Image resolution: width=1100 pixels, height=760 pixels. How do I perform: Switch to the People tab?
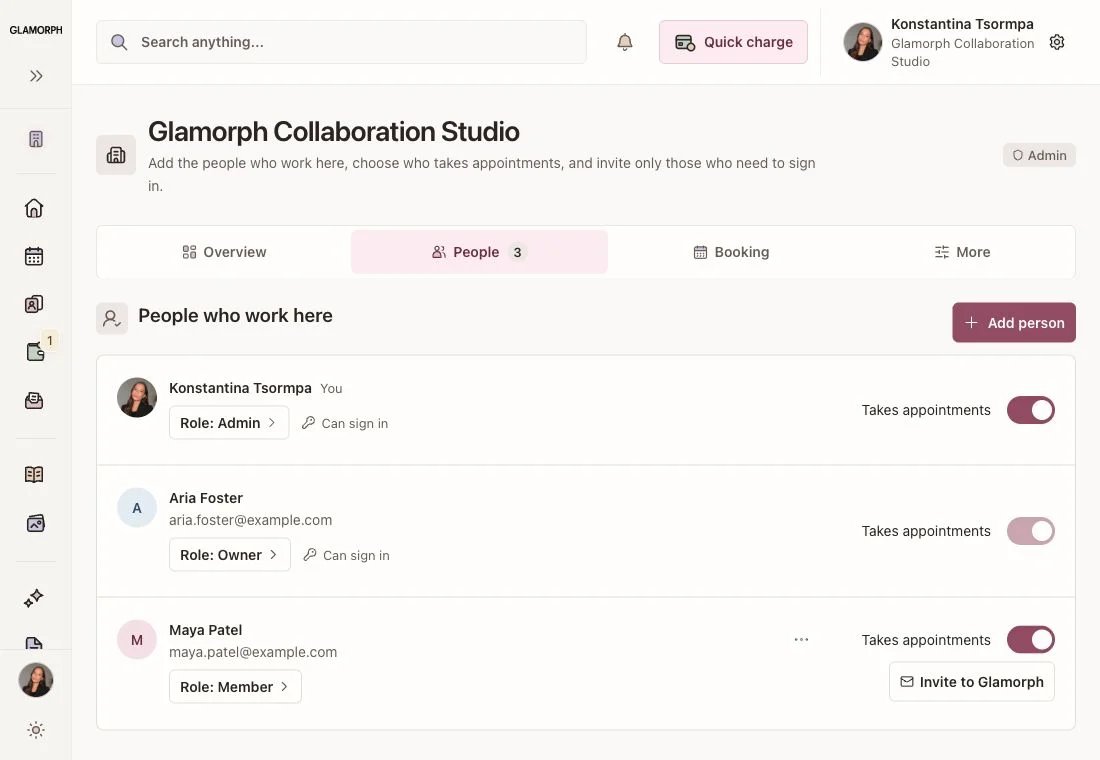pos(479,252)
